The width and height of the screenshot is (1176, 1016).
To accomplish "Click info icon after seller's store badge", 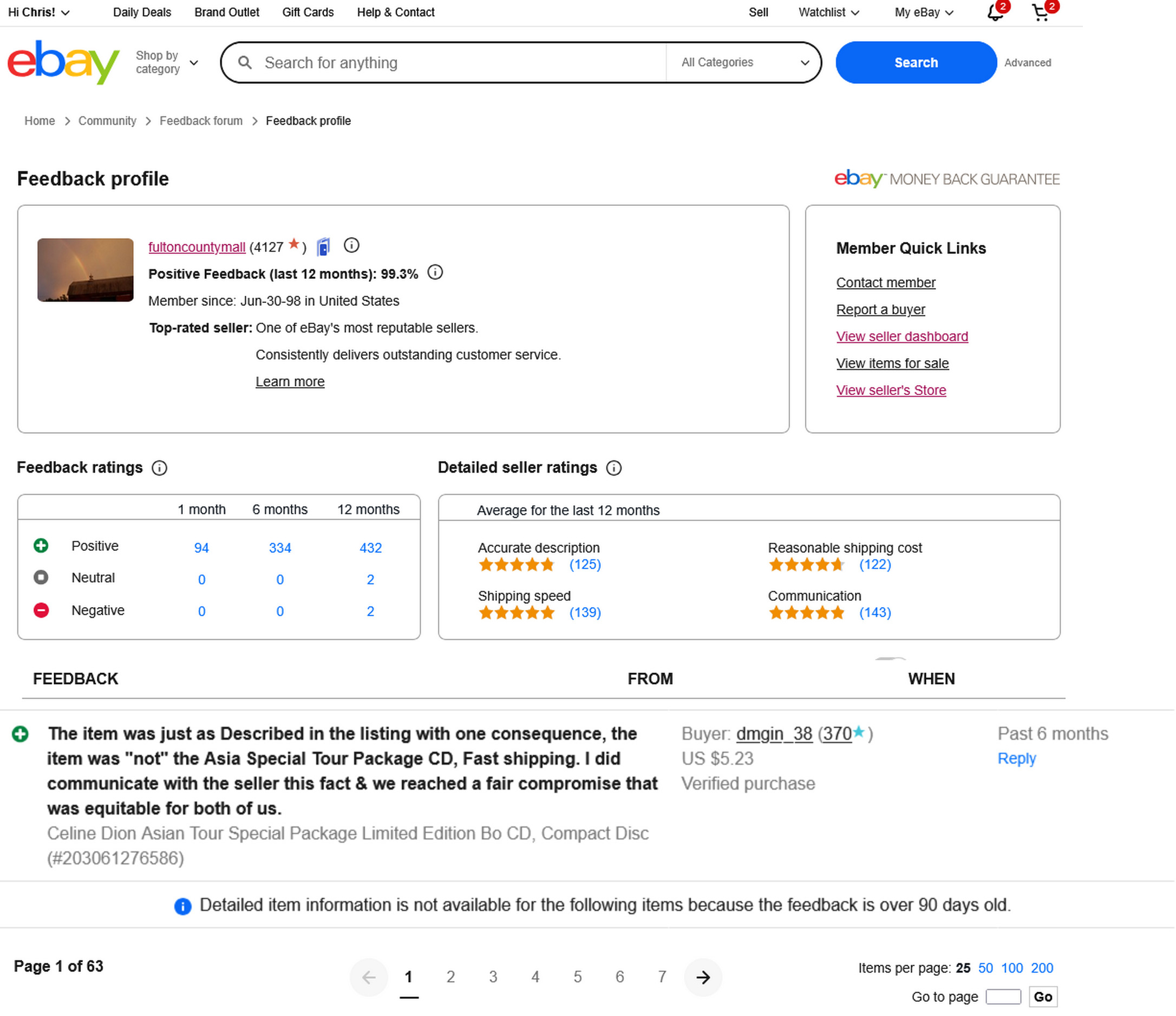I will (x=352, y=246).
